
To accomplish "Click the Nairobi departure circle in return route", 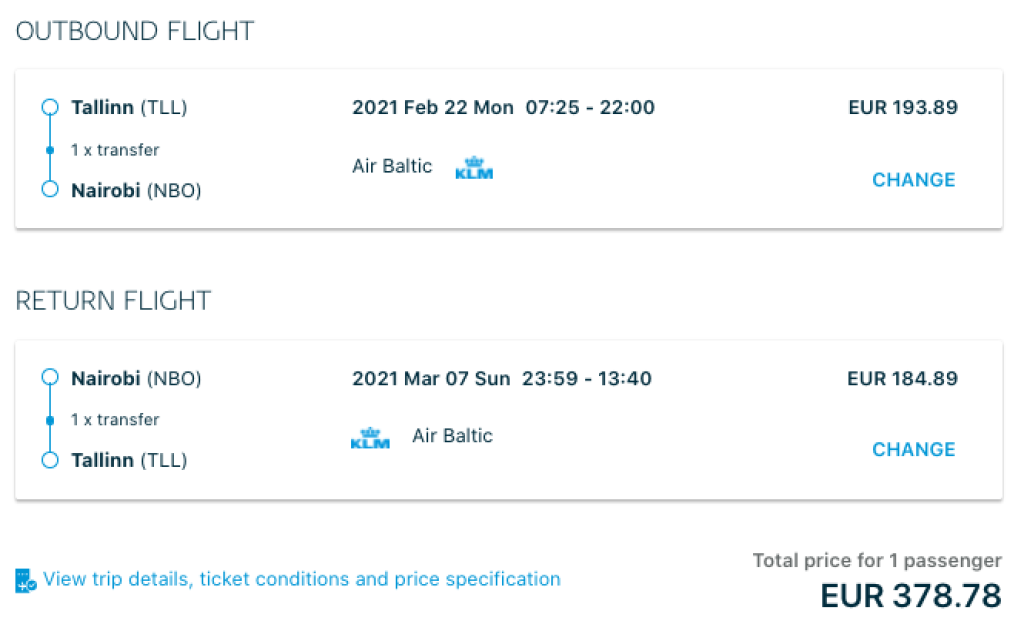I will pos(50,378).
